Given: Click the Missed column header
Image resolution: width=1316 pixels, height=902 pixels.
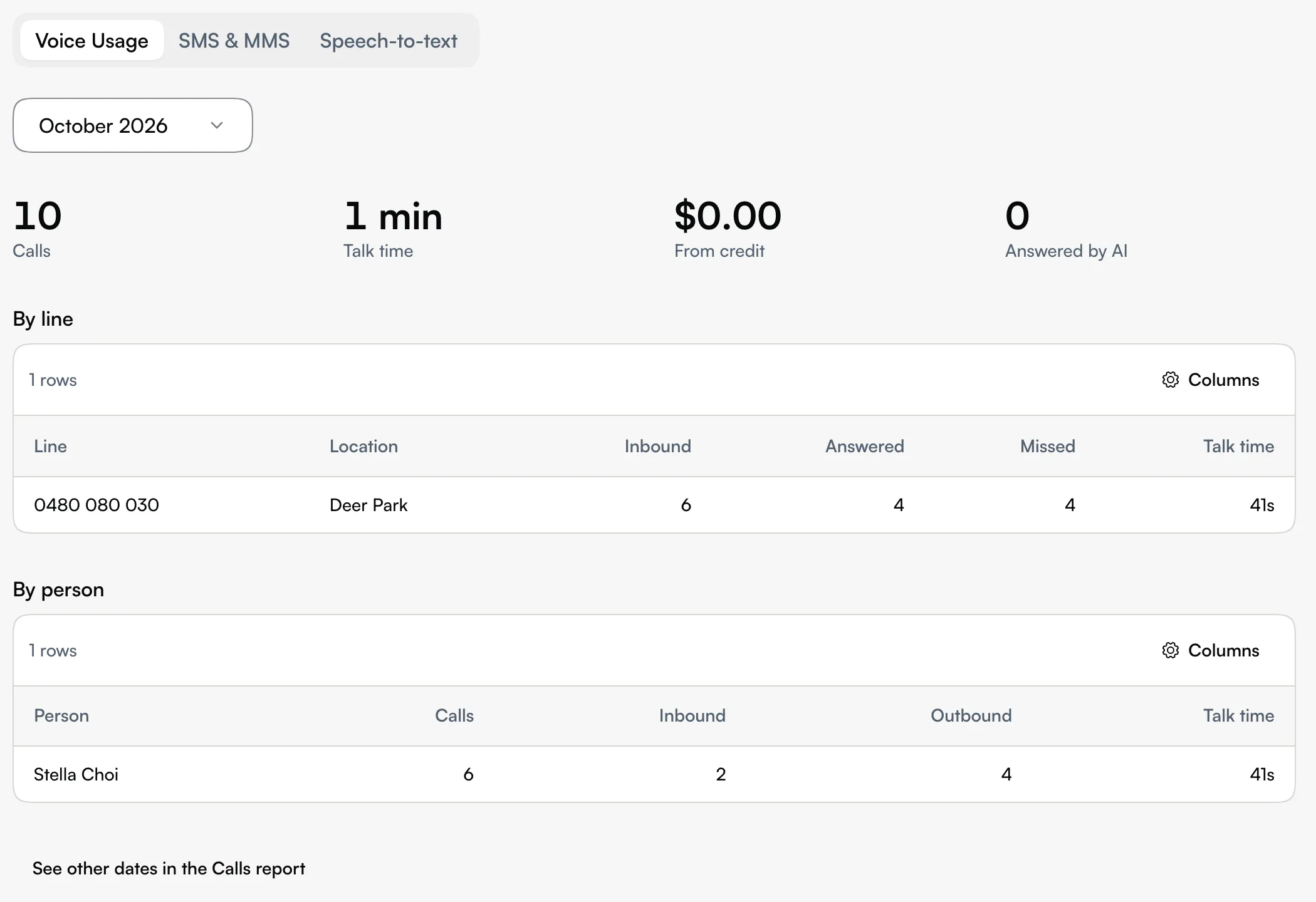Looking at the screenshot, I should (x=1047, y=446).
